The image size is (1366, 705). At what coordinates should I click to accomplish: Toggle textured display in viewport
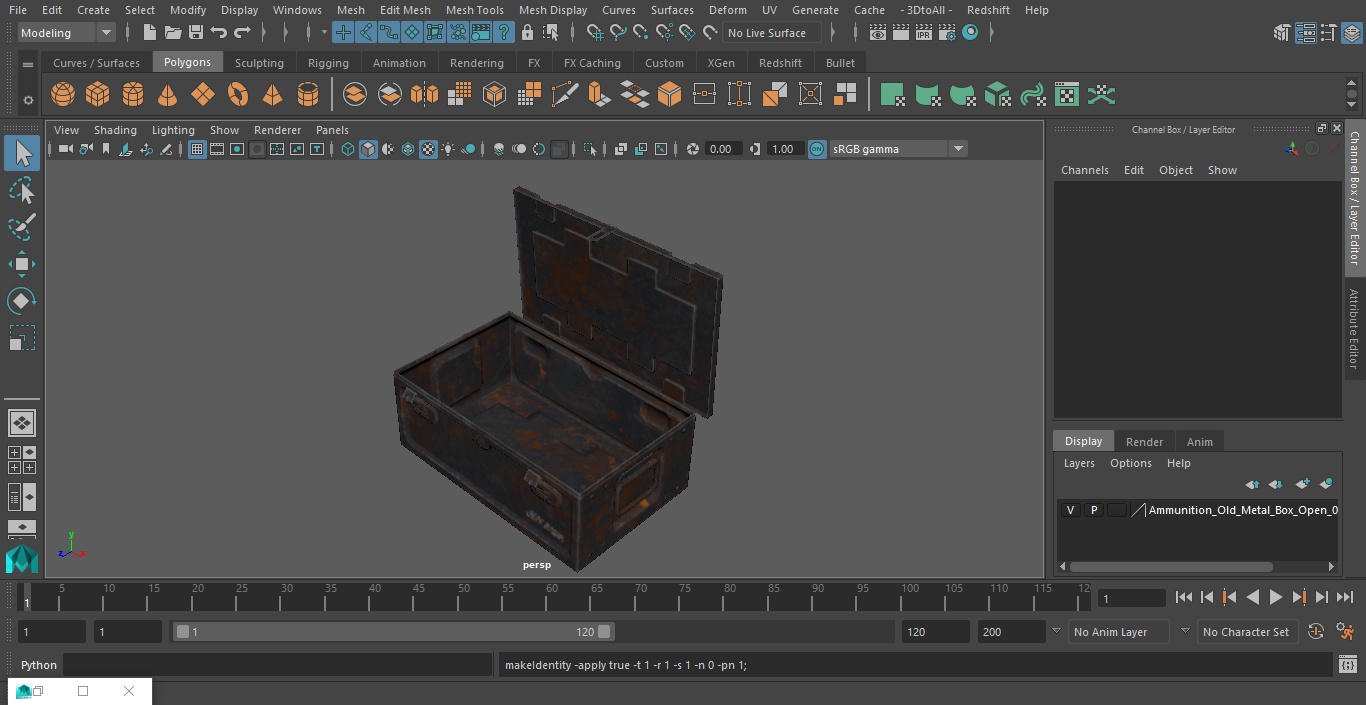pos(428,149)
